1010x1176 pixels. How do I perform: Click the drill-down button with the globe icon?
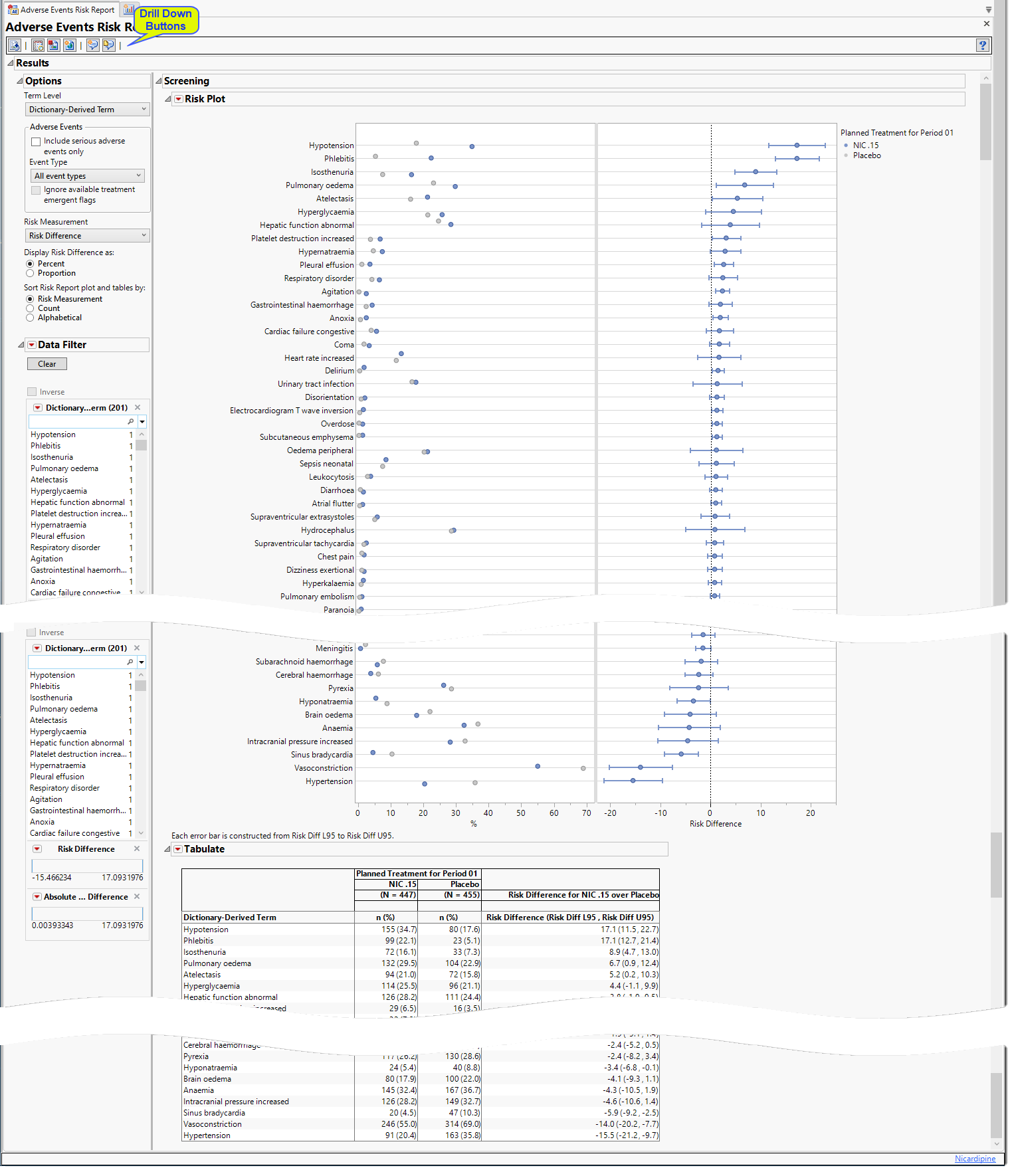coord(69,45)
